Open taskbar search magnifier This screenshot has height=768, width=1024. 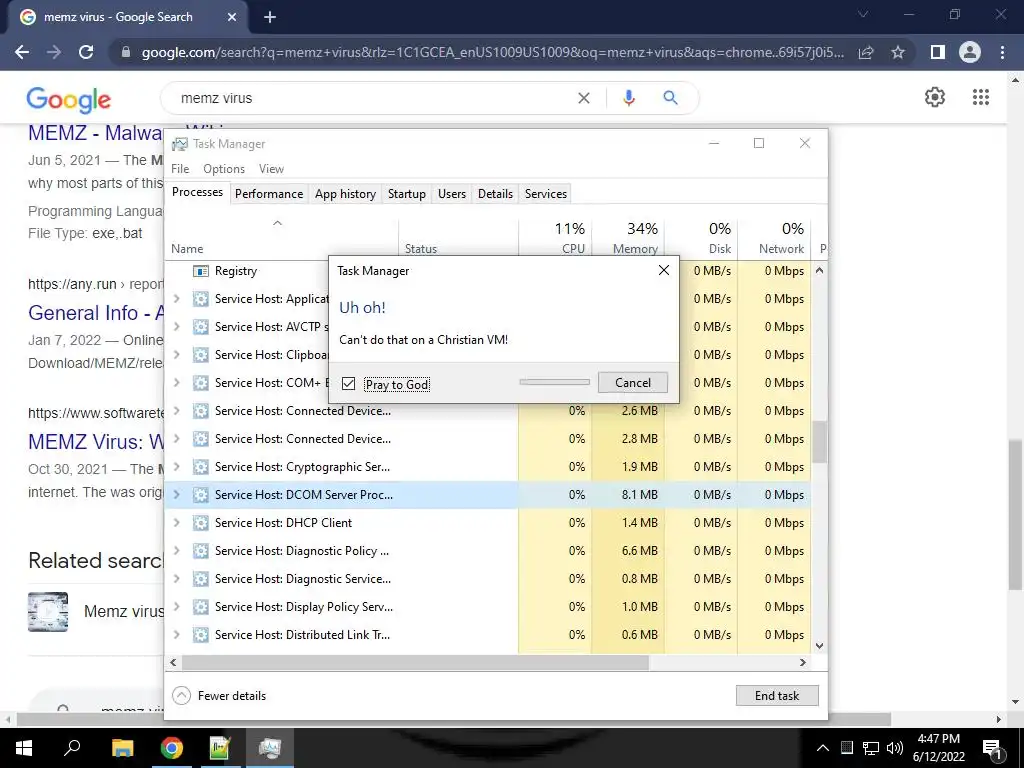point(72,747)
